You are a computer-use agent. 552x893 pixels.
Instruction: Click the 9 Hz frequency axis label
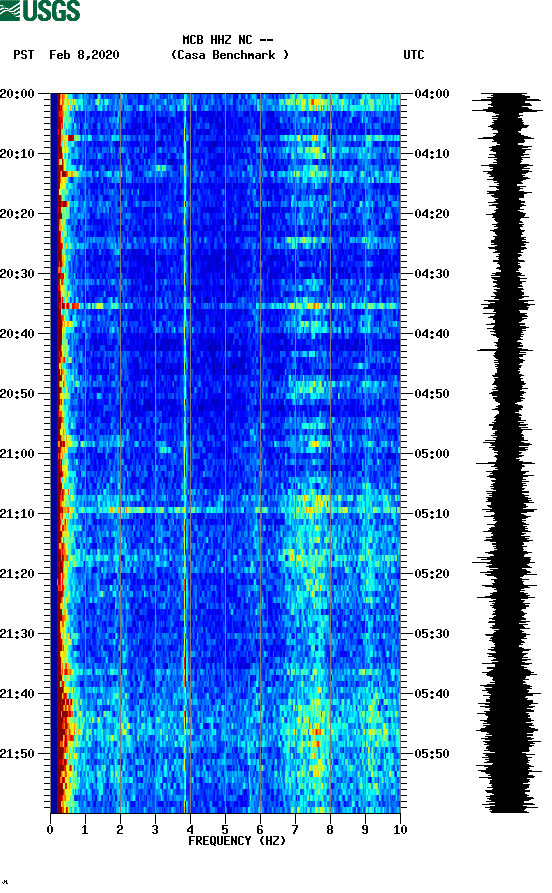click(x=365, y=830)
